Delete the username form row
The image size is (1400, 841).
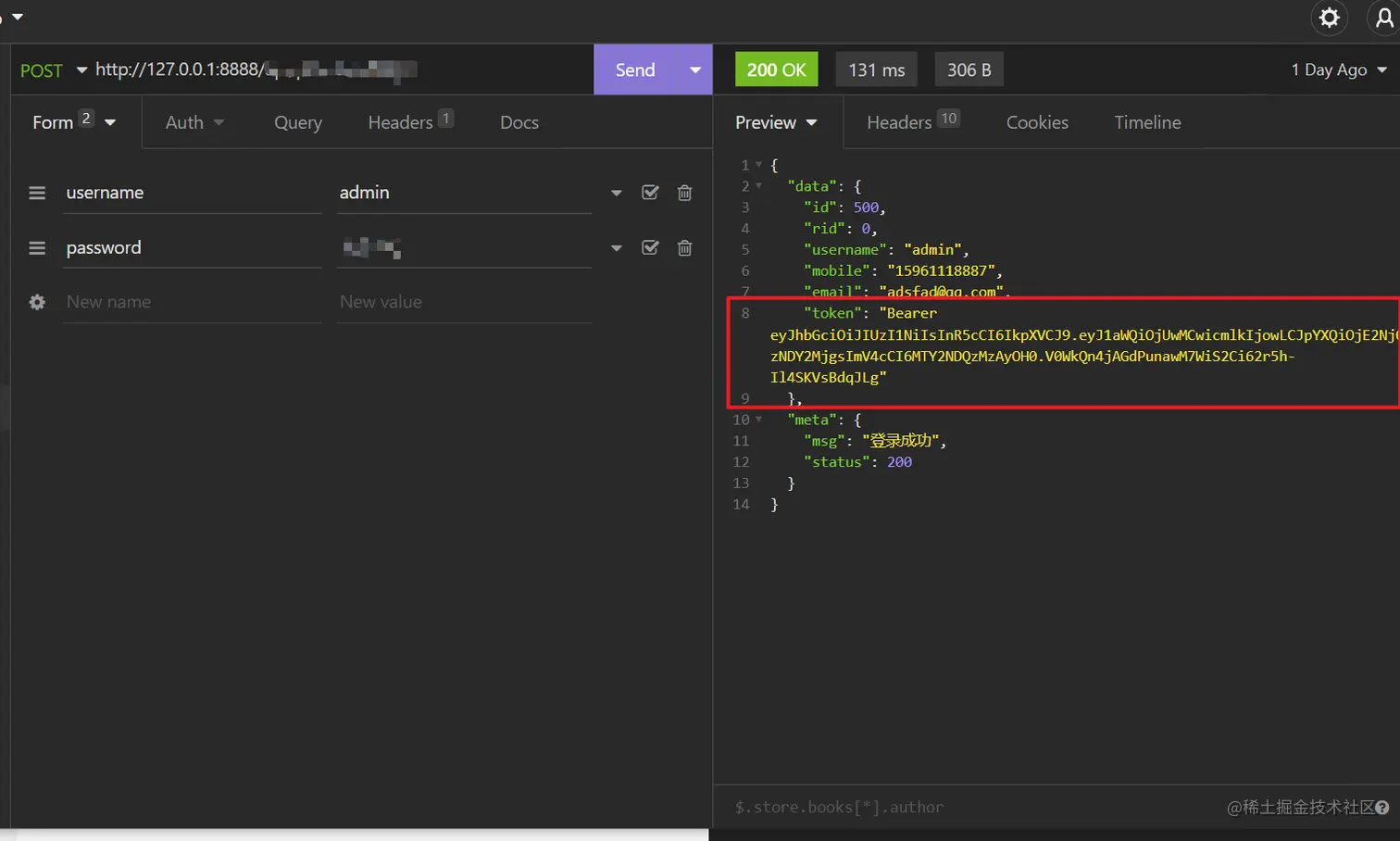(x=684, y=193)
